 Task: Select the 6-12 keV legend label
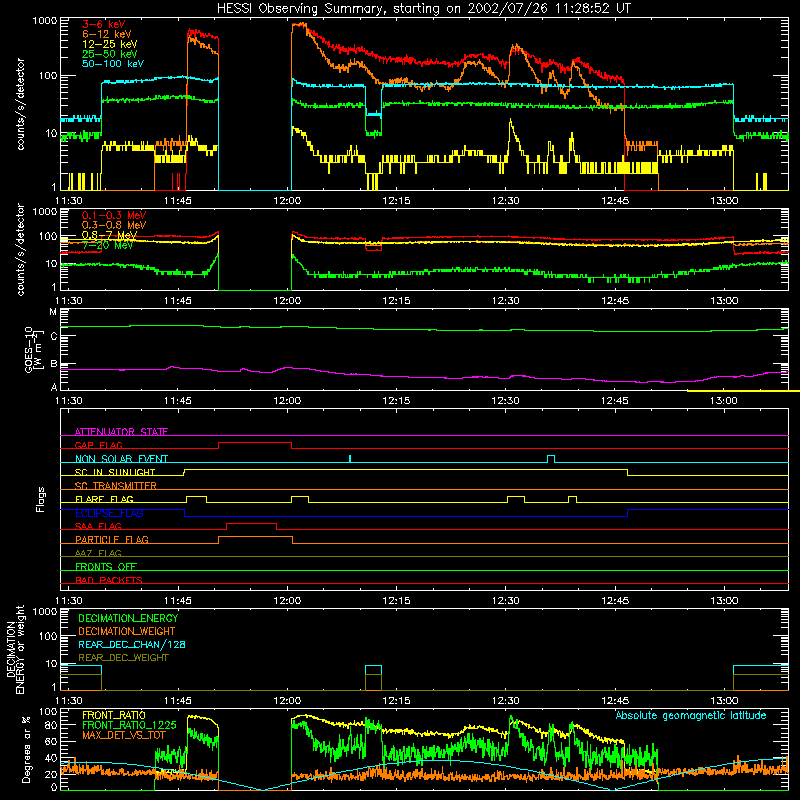point(107,34)
